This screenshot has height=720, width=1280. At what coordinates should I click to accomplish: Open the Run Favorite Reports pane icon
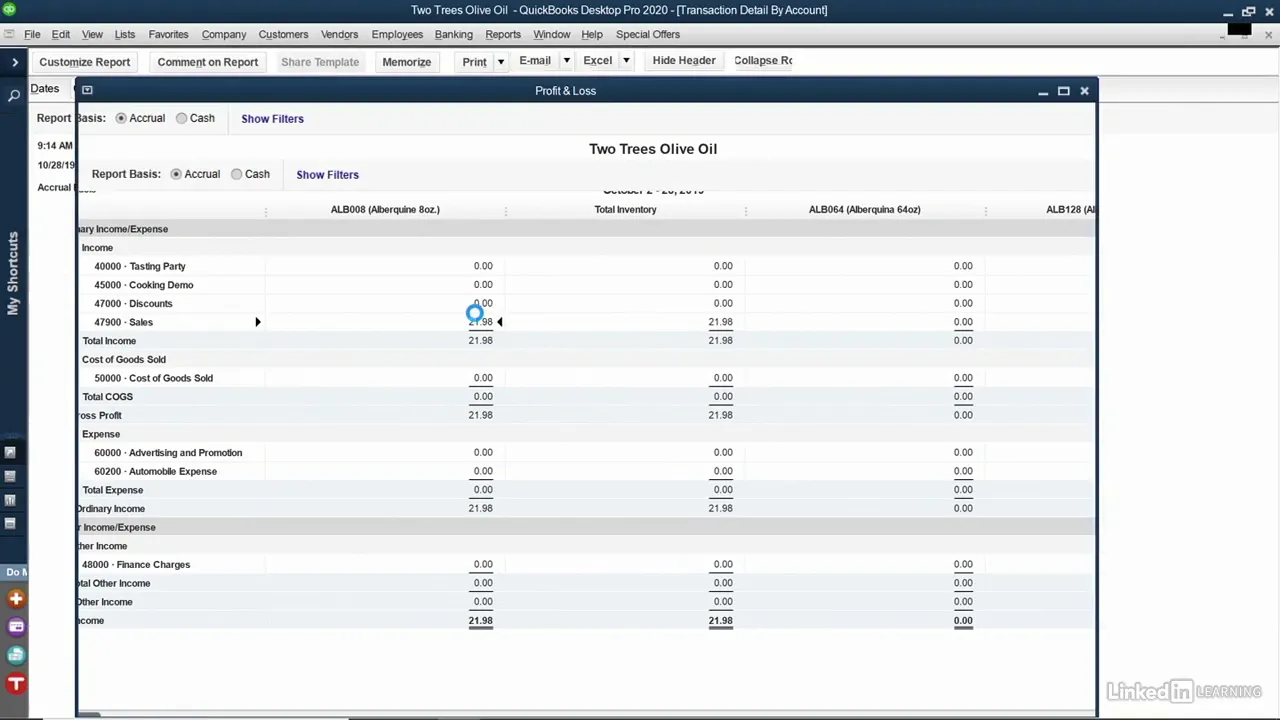click(10, 500)
